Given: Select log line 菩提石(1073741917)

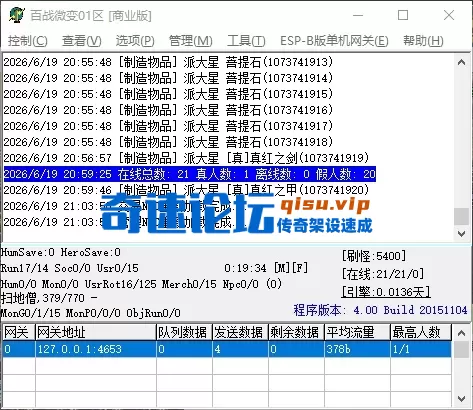Looking at the screenshot, I should [x=168, y=126].
